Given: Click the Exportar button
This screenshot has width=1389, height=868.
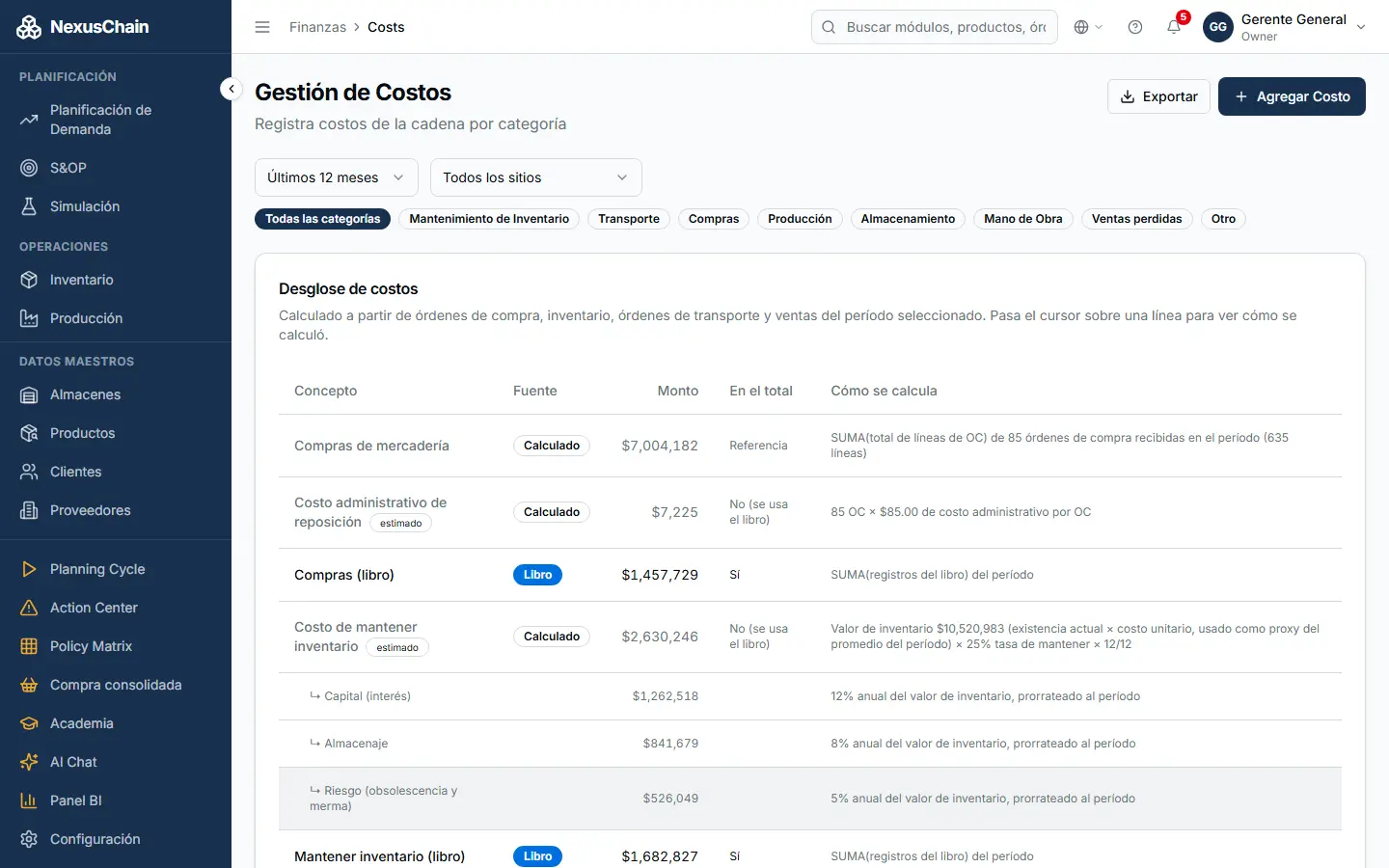Looking at the screenshot, I should coord(1158,96).
